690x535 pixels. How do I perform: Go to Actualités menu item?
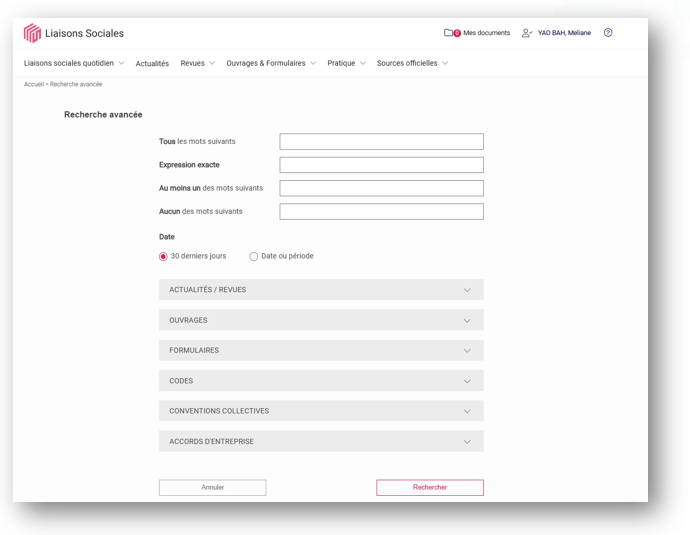tap(152, 64)
